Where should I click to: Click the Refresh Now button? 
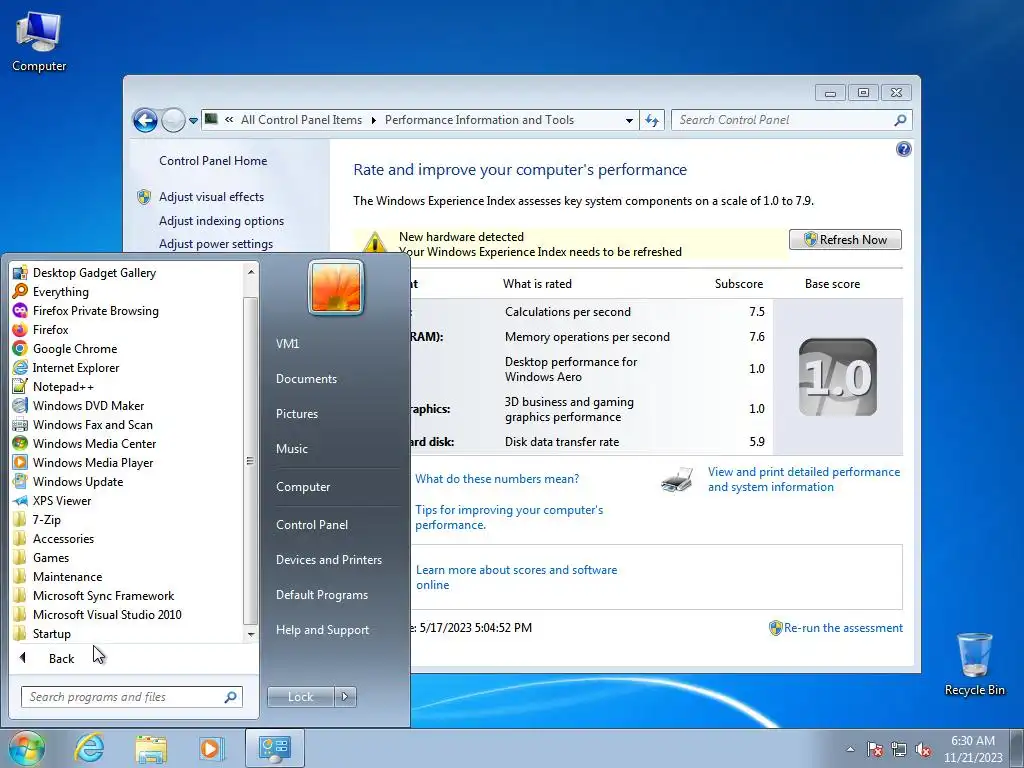click(845, 240)
